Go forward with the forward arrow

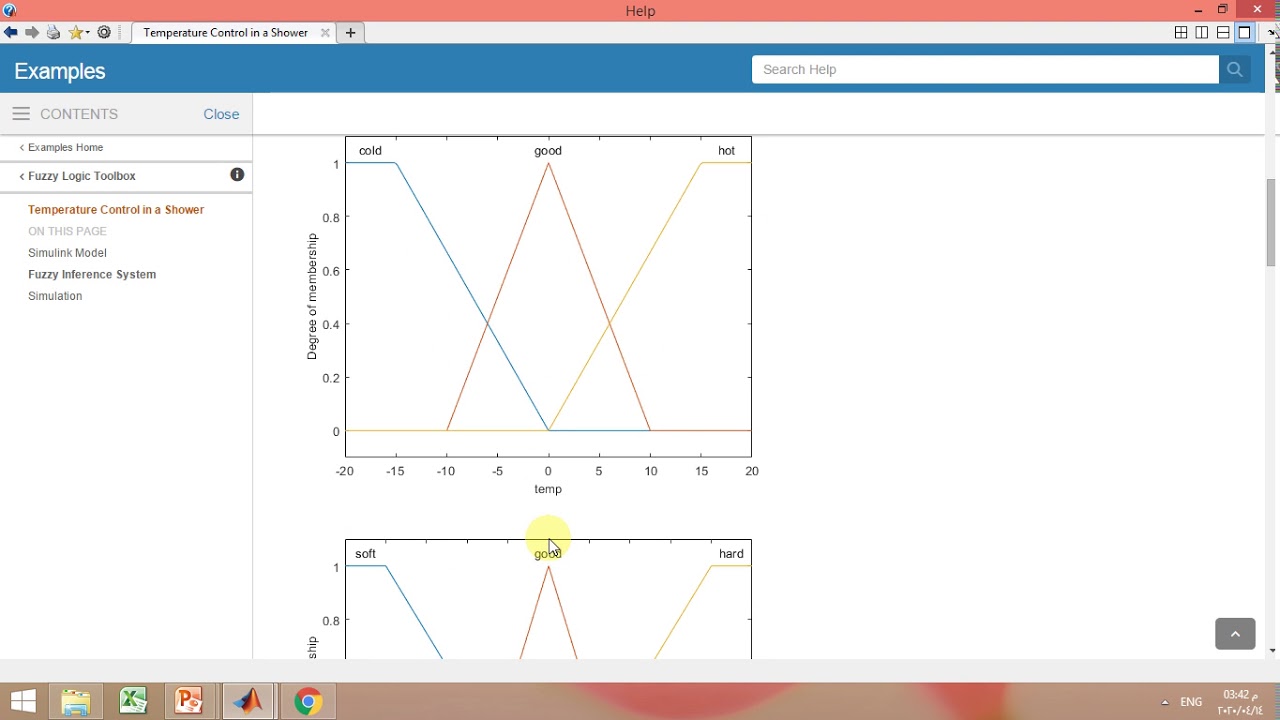point(32,33)
